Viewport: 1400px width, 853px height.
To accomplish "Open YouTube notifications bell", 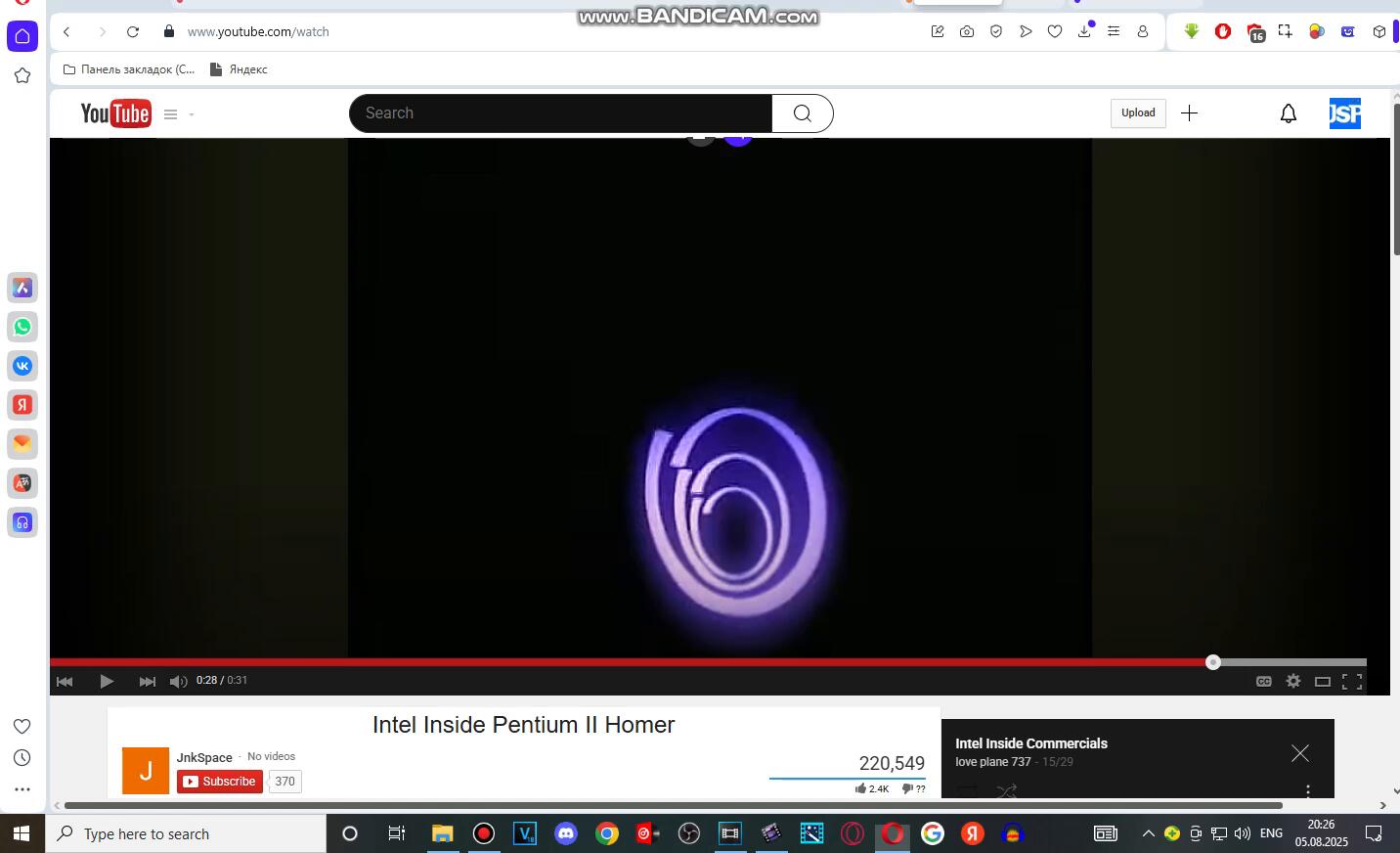I will click(x=1289, y=113).
